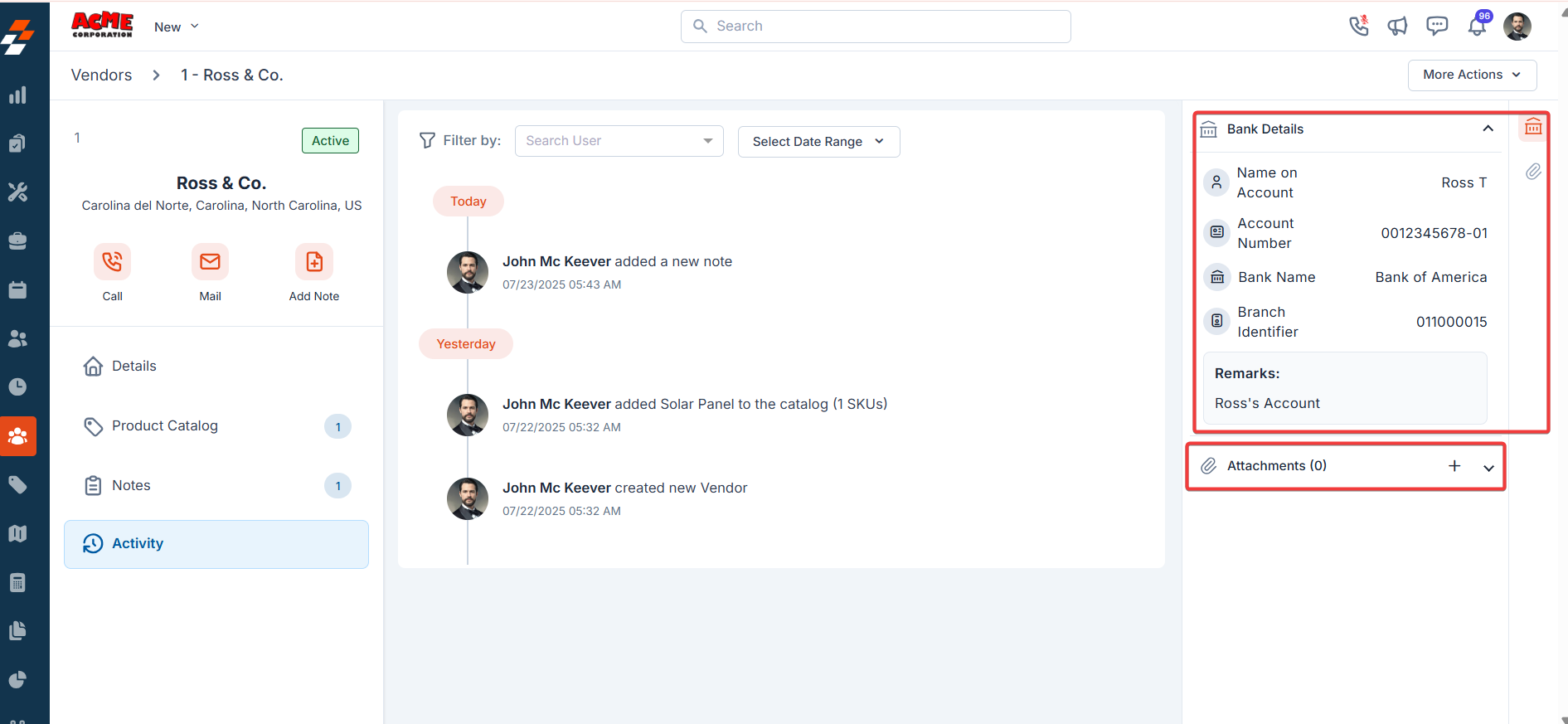Click the Mail icon for Ross & Co.
Viewport: 1568px width, 724px height.
[x=210, y=262]
